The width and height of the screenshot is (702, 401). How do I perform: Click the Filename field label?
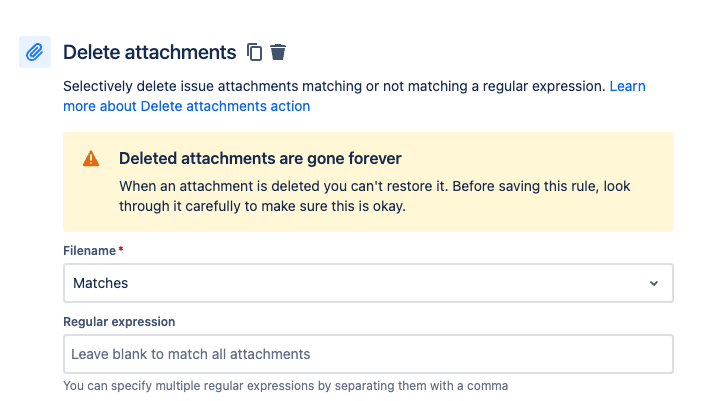pos(90,251)
